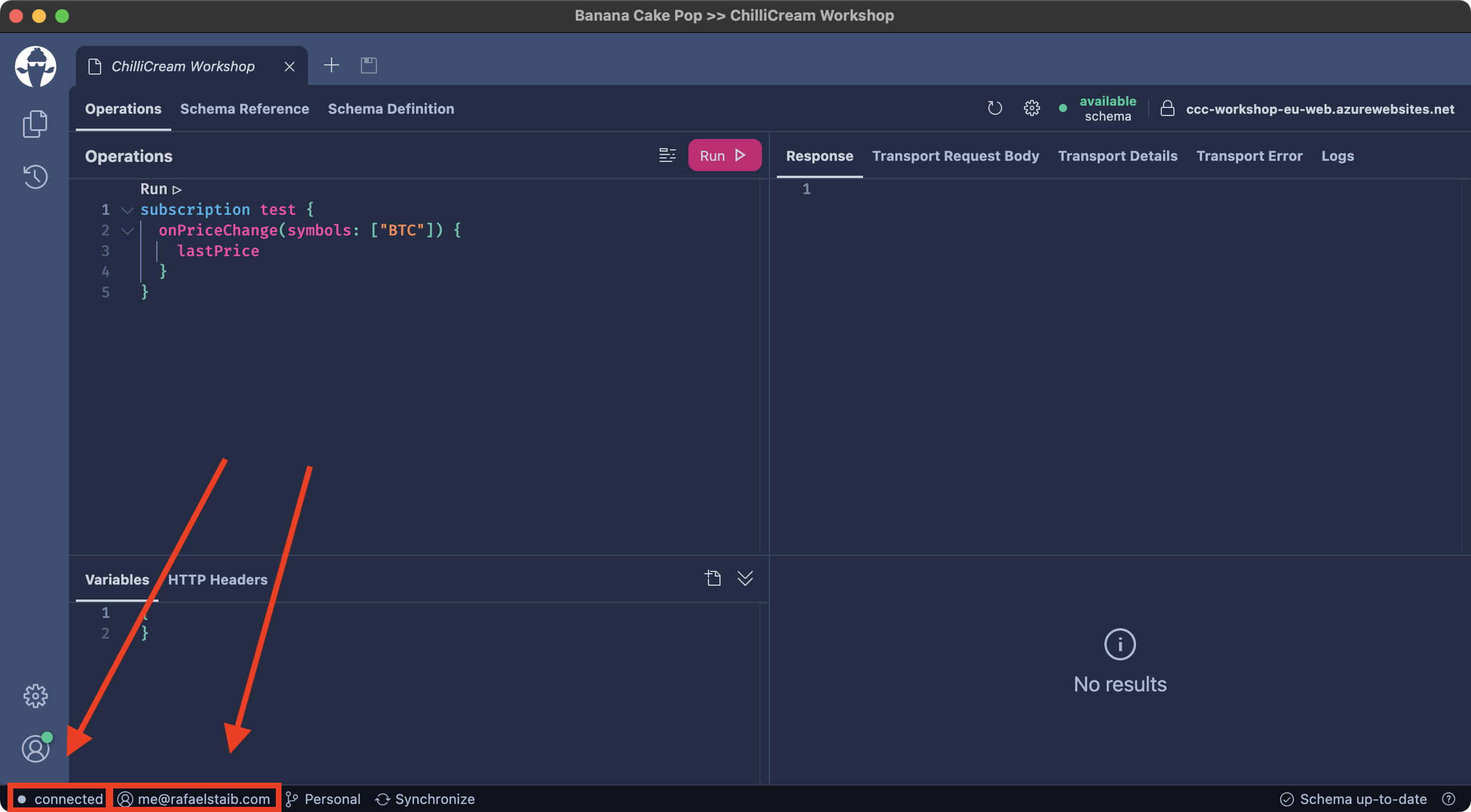Click the subscription keyword on line 1

coord(195,210)
